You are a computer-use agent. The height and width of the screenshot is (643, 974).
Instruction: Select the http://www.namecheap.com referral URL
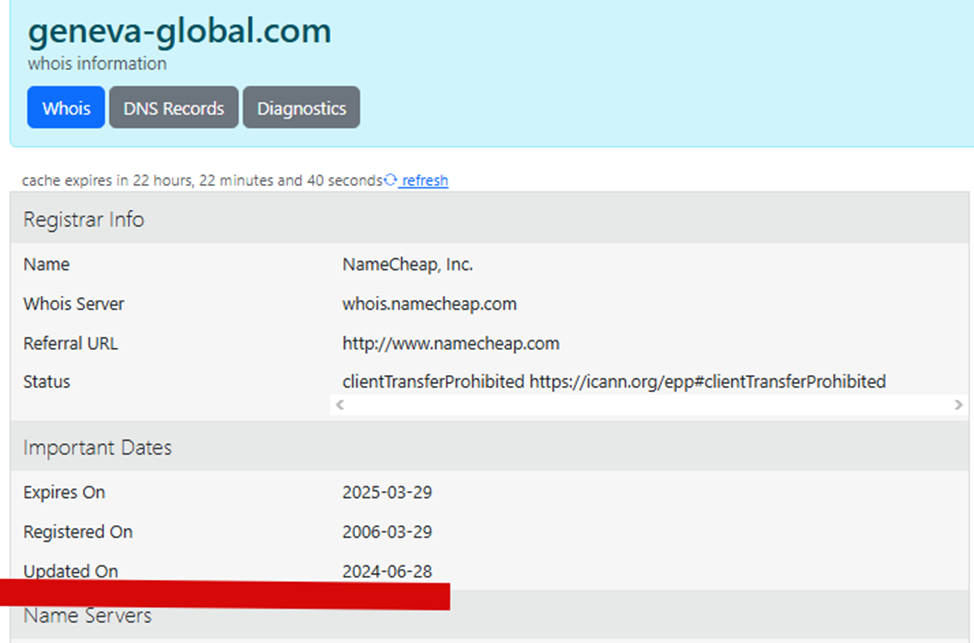coord(451,344)
